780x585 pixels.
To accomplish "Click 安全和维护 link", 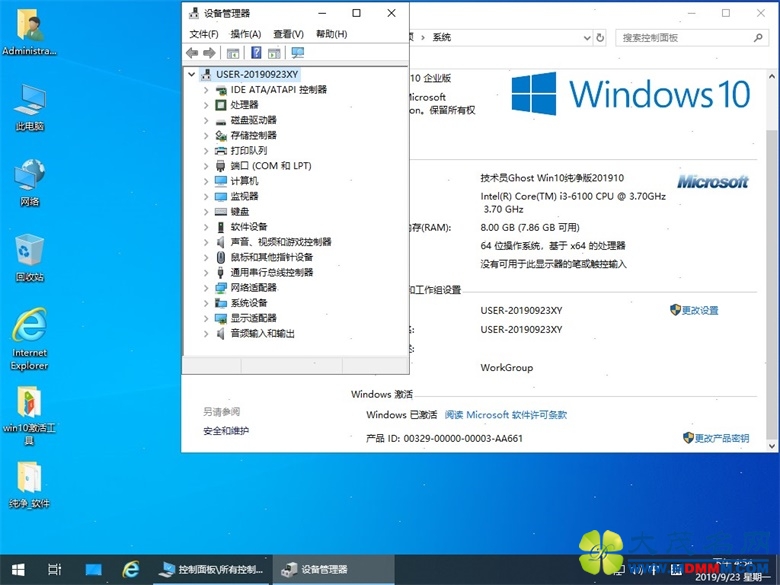I will (226, 431).
